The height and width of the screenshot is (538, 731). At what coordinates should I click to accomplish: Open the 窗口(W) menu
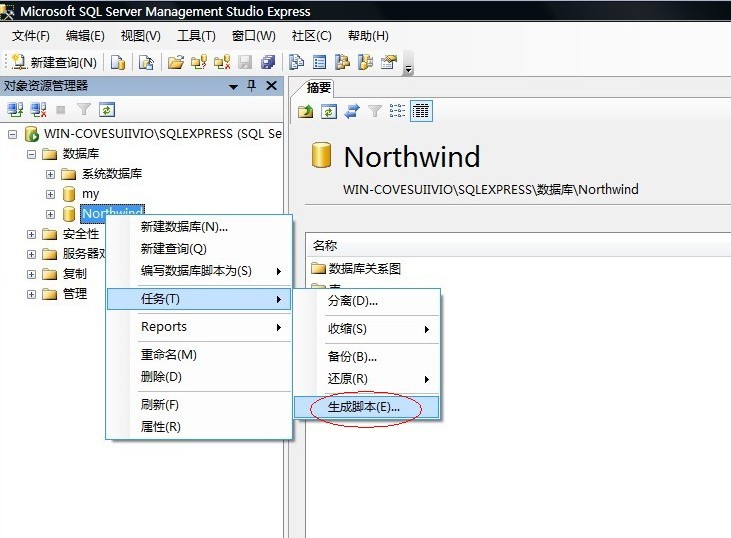point(254,36)
